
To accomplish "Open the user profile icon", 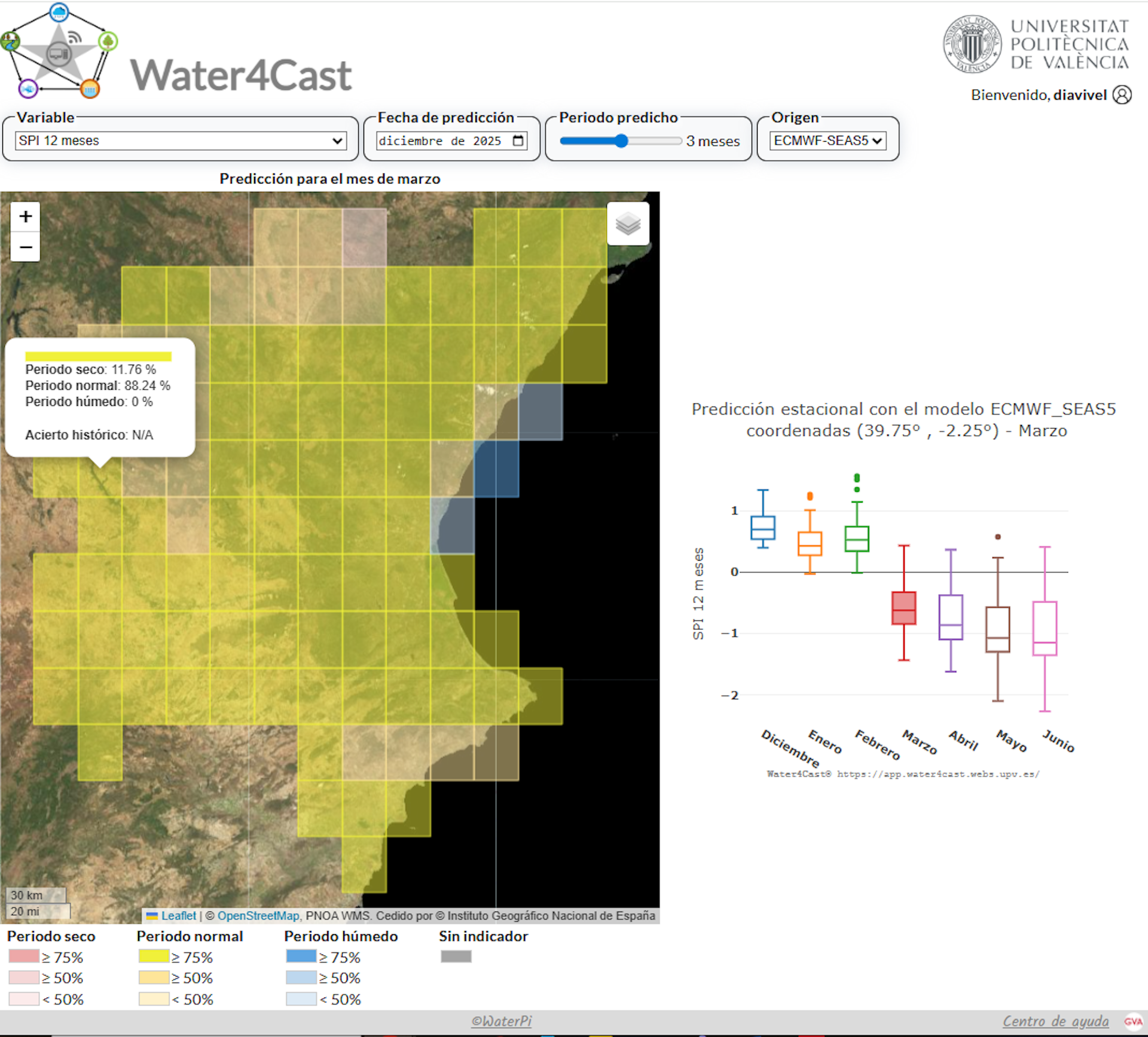I will (x=1122, y=95).
